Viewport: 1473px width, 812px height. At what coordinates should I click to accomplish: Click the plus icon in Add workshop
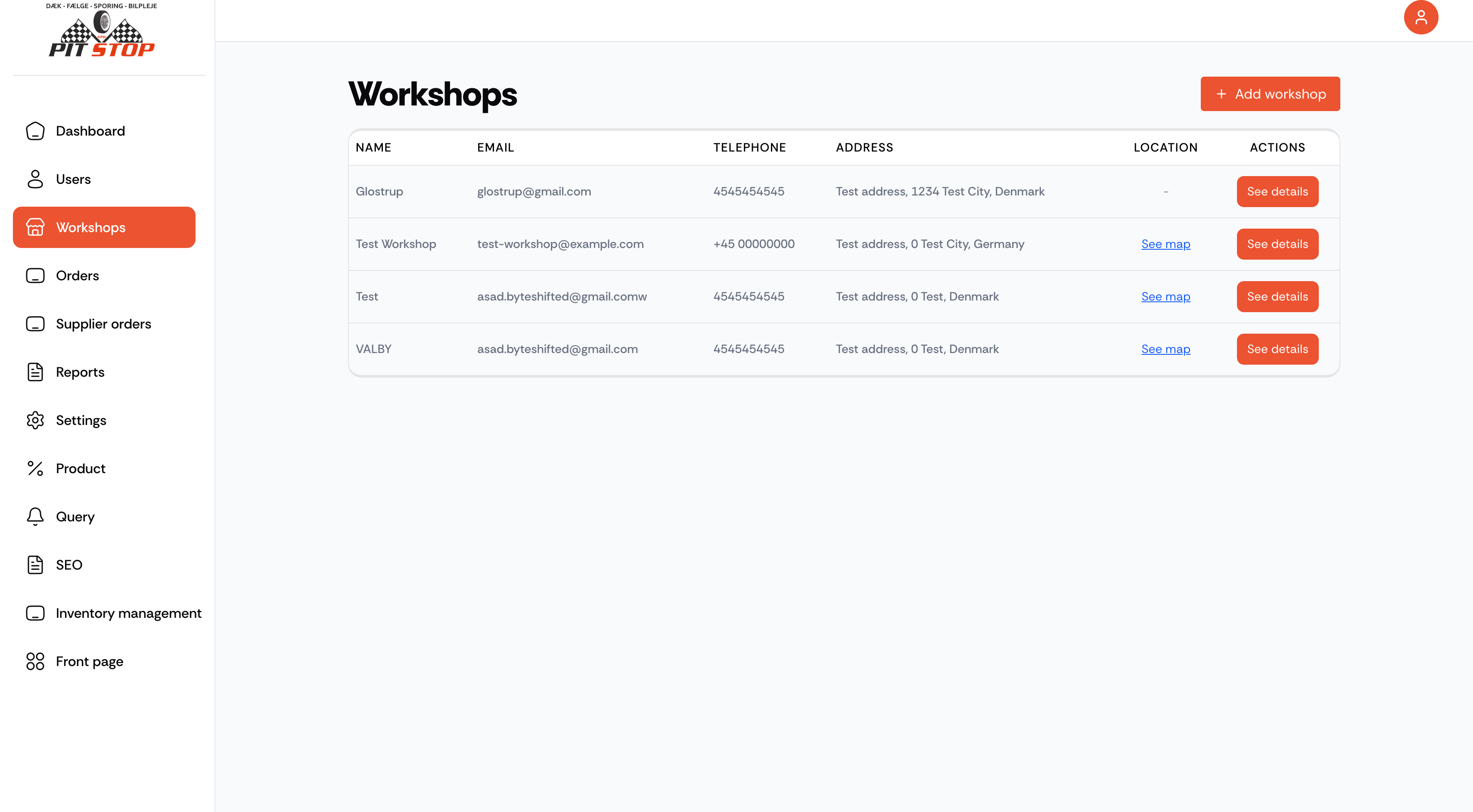click(1221, 94)
